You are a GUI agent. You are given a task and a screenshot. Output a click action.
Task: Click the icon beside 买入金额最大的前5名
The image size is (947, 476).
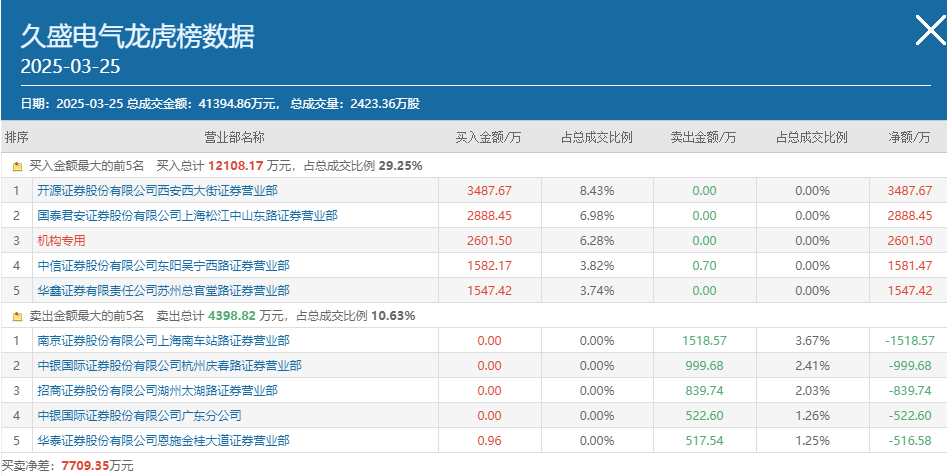click(18, 166)
